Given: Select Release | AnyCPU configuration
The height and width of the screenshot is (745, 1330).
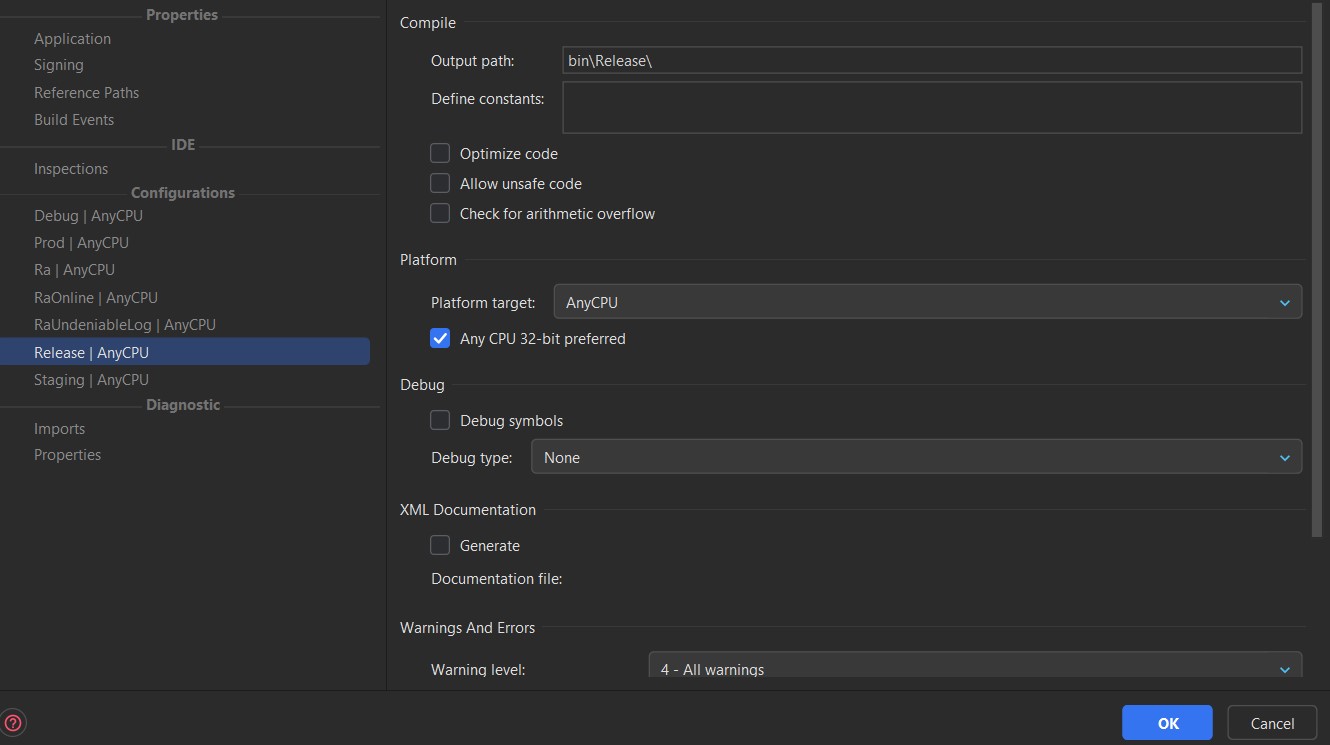Looking at the screenshot, I should (185, 352).
